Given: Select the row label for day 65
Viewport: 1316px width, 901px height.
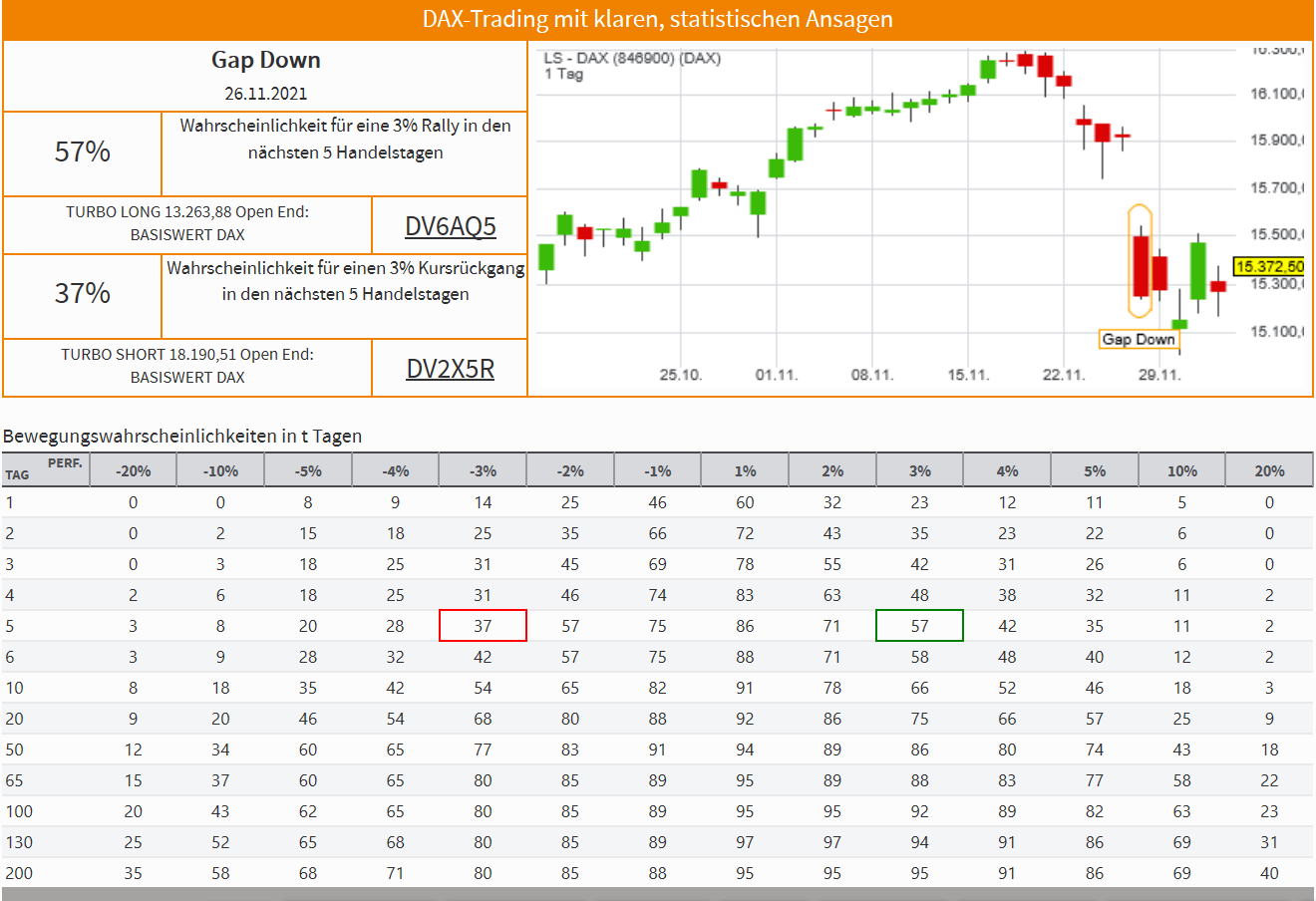Looking at the screenshot, I should [15, 780].
